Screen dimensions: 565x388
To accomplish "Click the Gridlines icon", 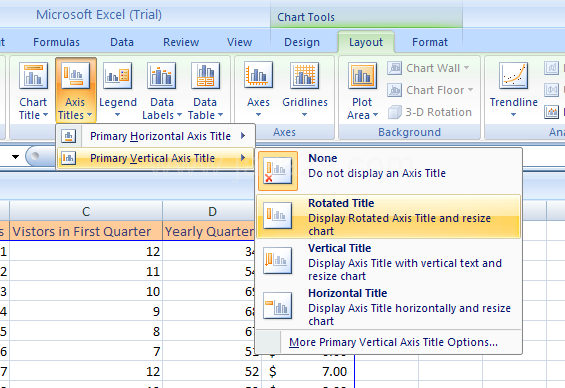I will pos(304,75).
